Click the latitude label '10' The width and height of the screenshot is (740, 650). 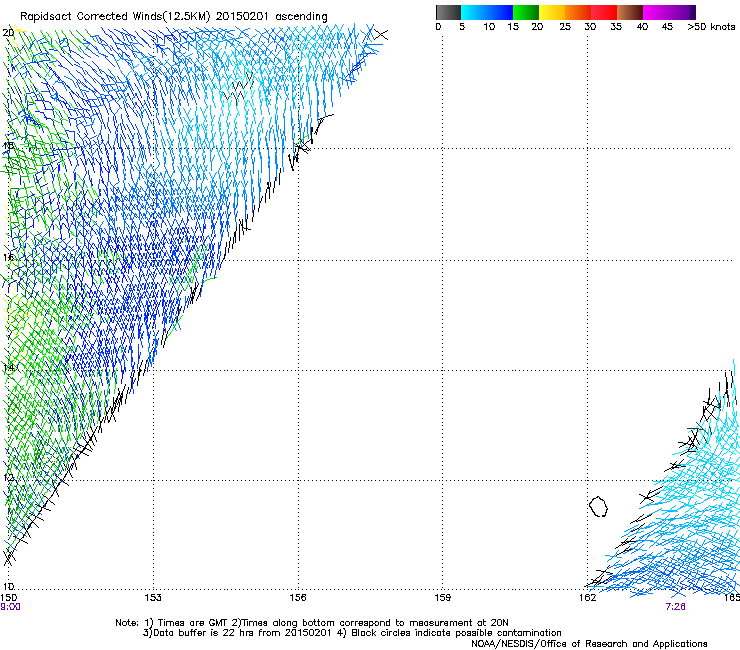[8, 587]
